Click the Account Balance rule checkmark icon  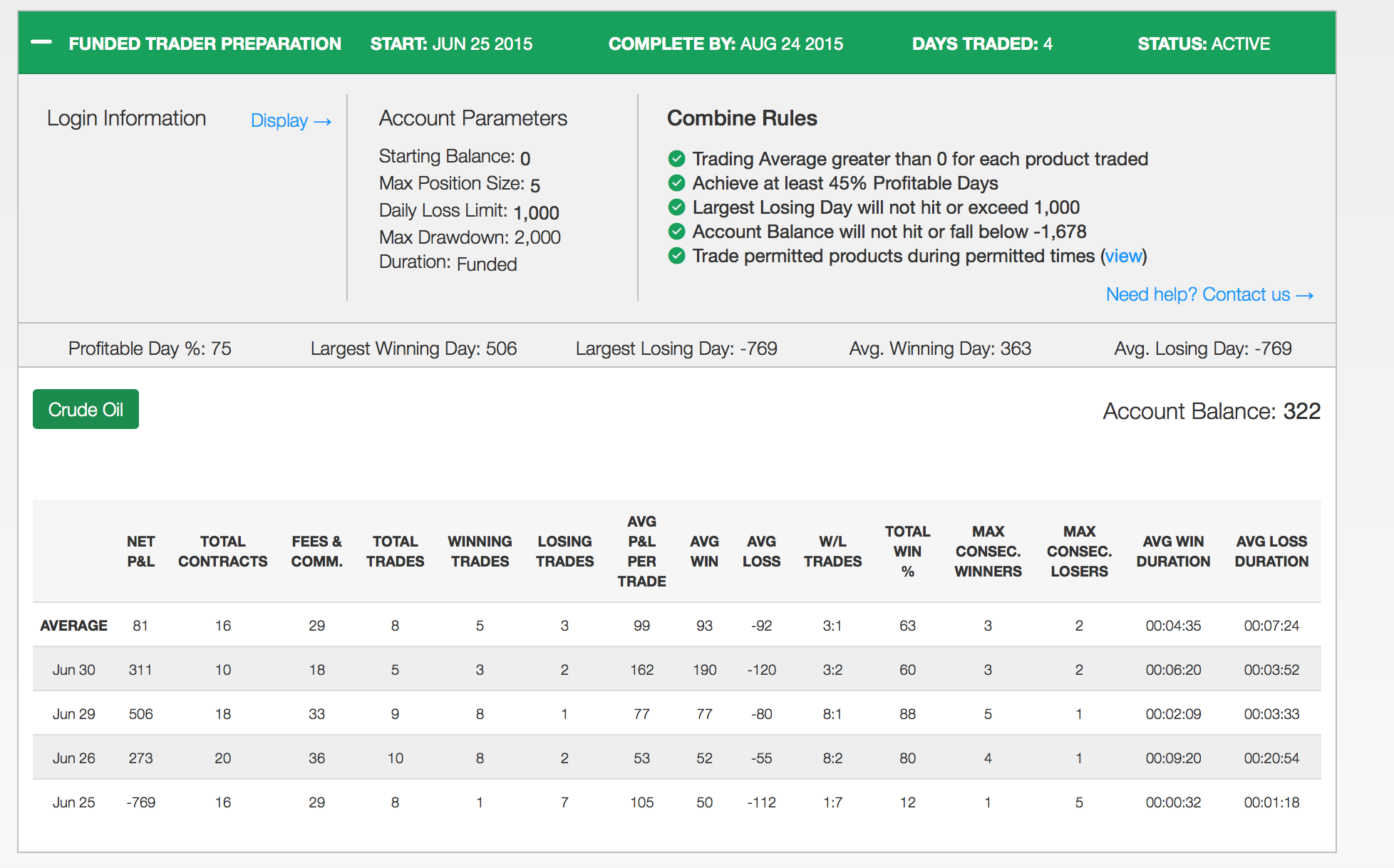coord(676,232)
